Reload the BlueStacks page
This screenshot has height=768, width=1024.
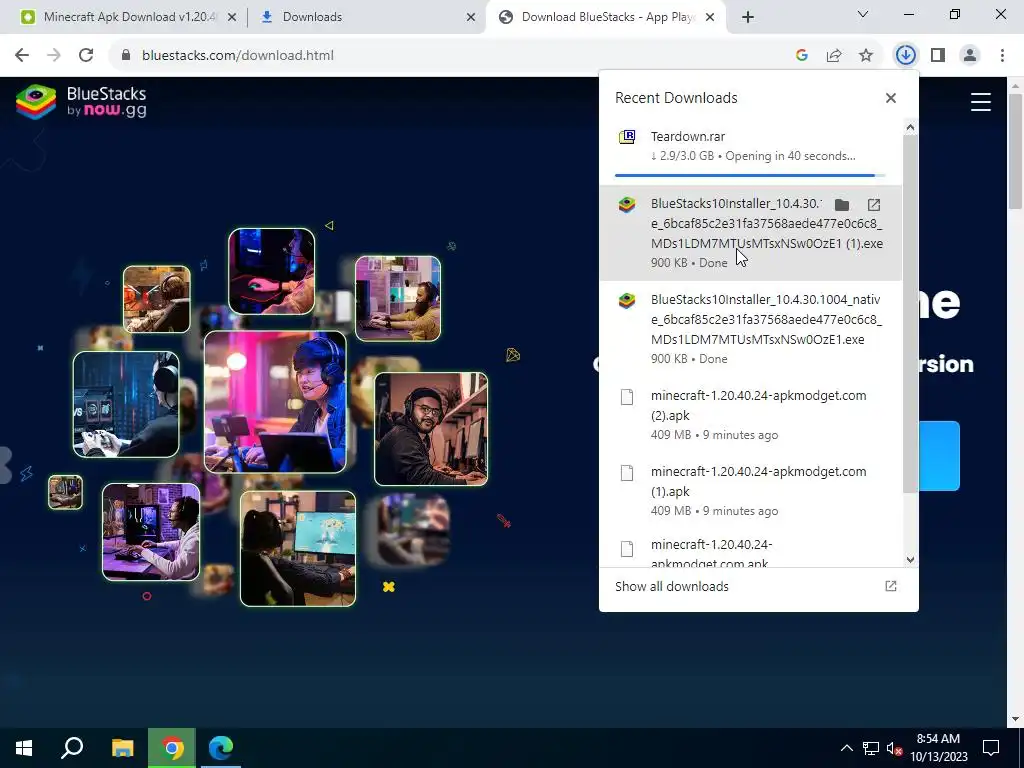(x=86, y=56)
